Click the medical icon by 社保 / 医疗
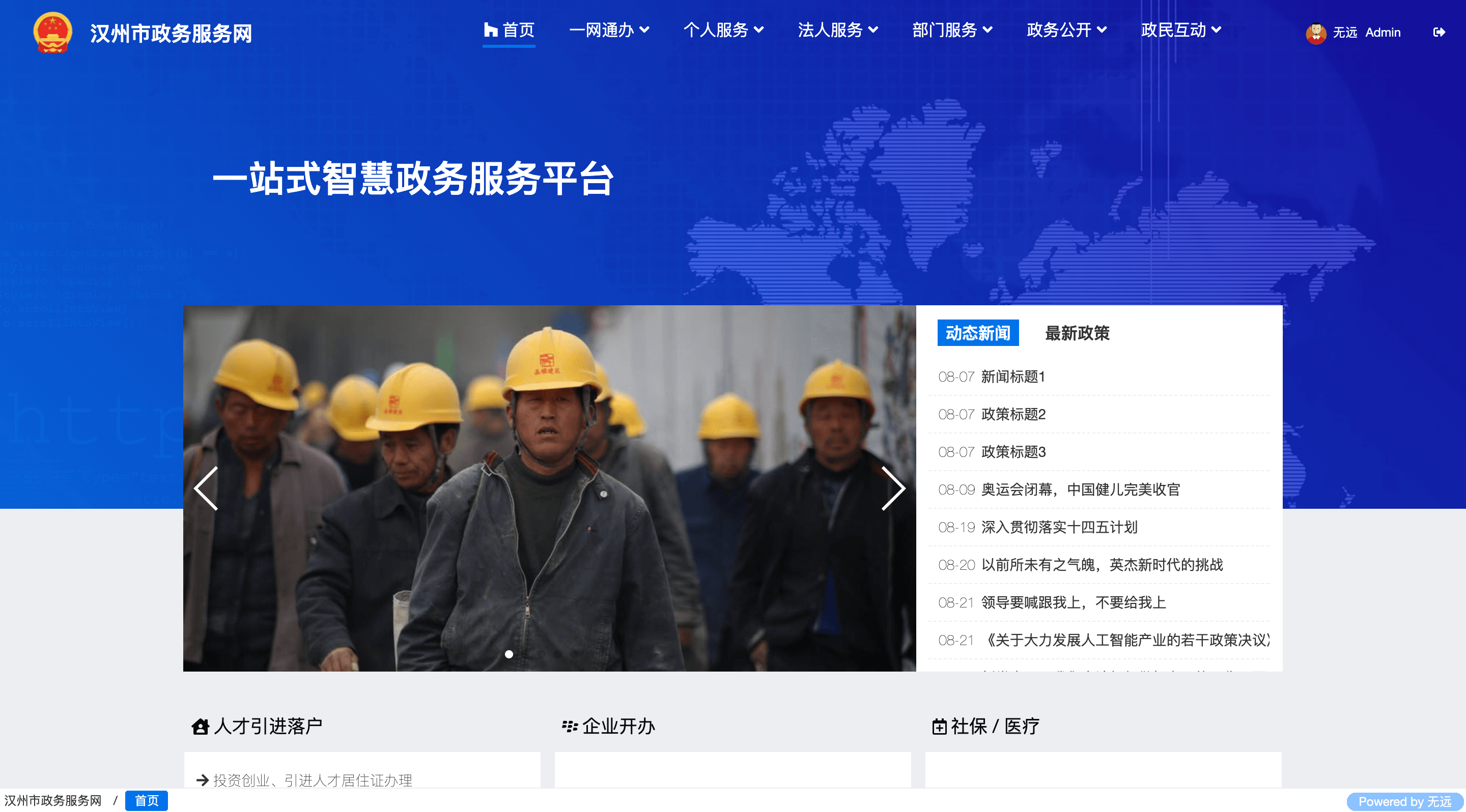This screenshot has width=1466, height=812. coord(939,726)
